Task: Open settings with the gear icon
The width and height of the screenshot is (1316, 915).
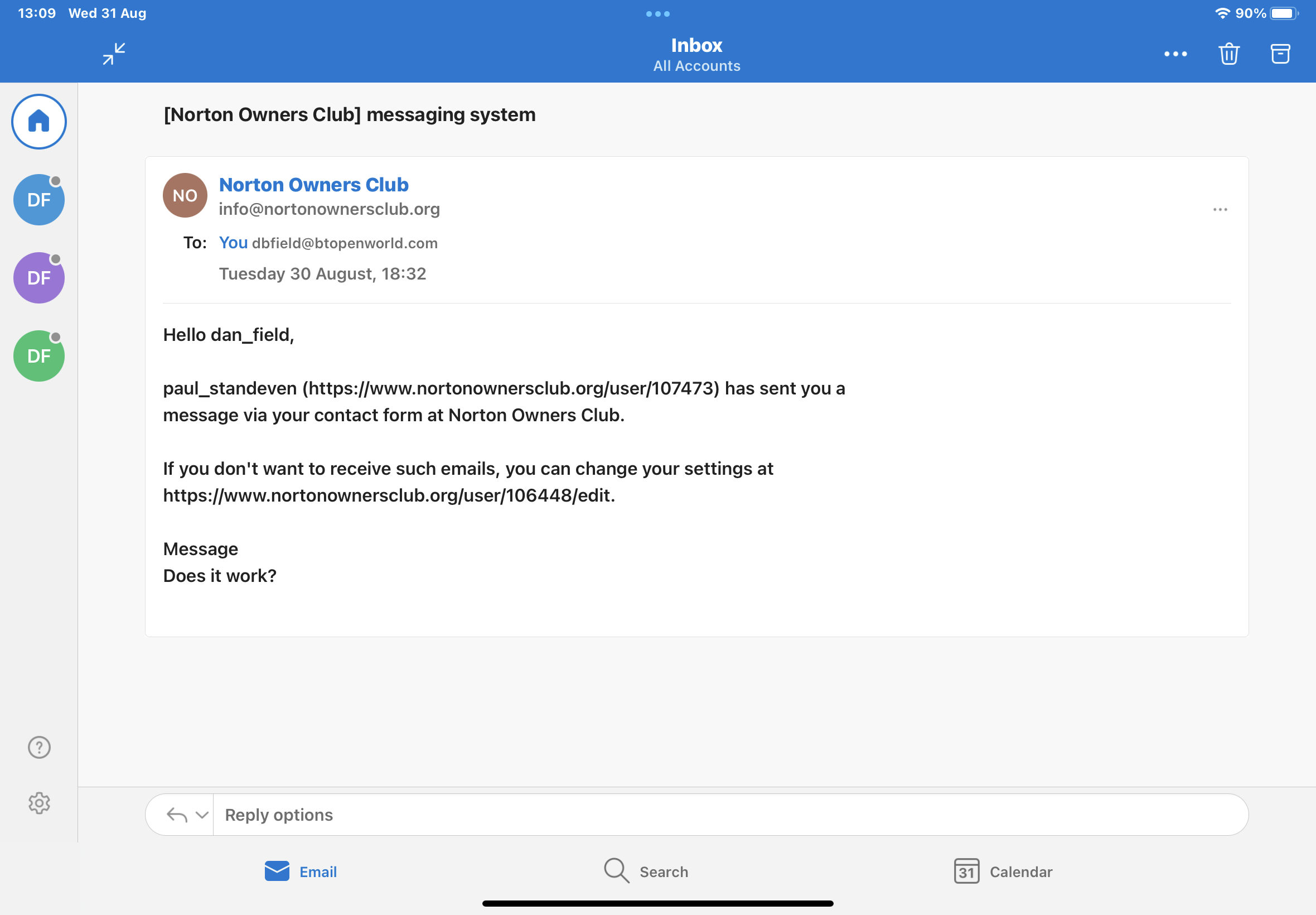Action: pos(39,803)
